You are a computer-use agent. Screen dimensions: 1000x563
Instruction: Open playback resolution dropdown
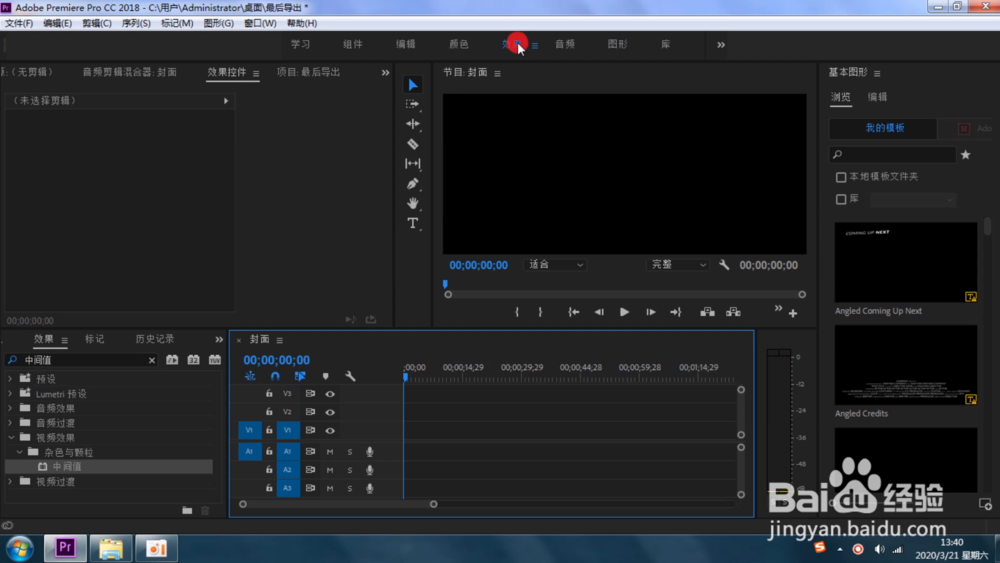678,265
